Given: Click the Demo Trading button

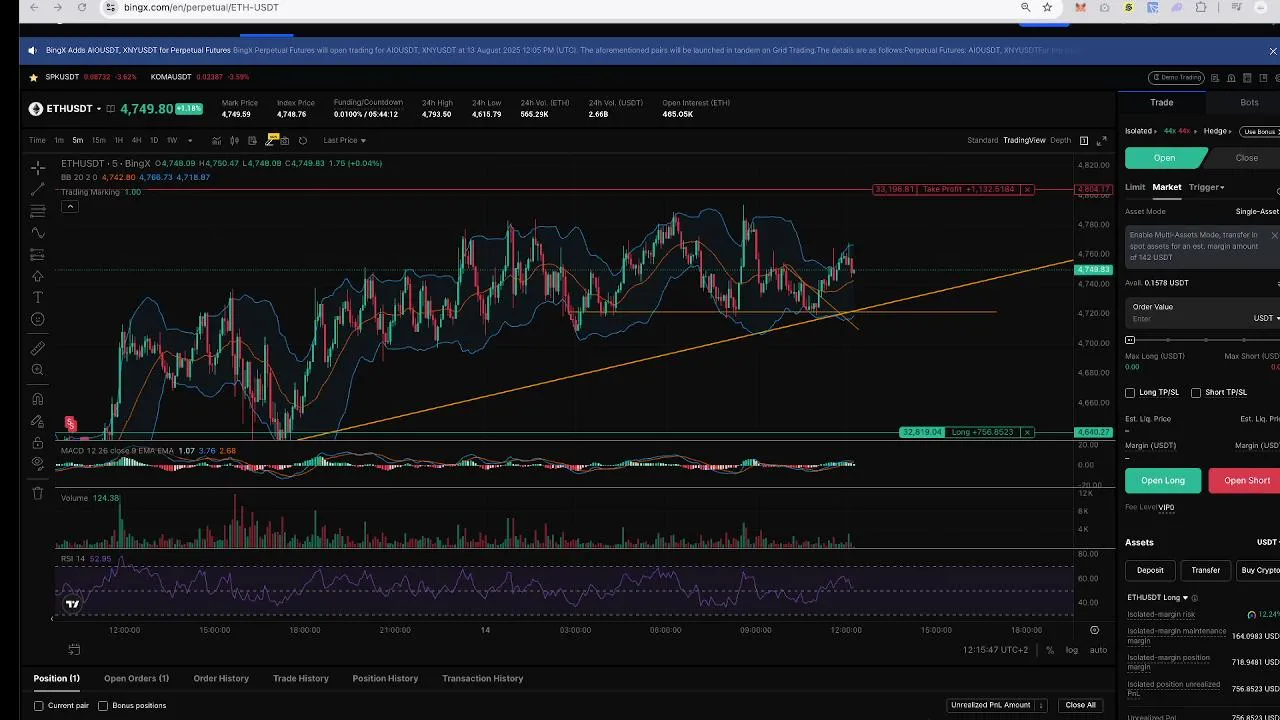Looking at the screenshot, I should tap(1175, 77).
